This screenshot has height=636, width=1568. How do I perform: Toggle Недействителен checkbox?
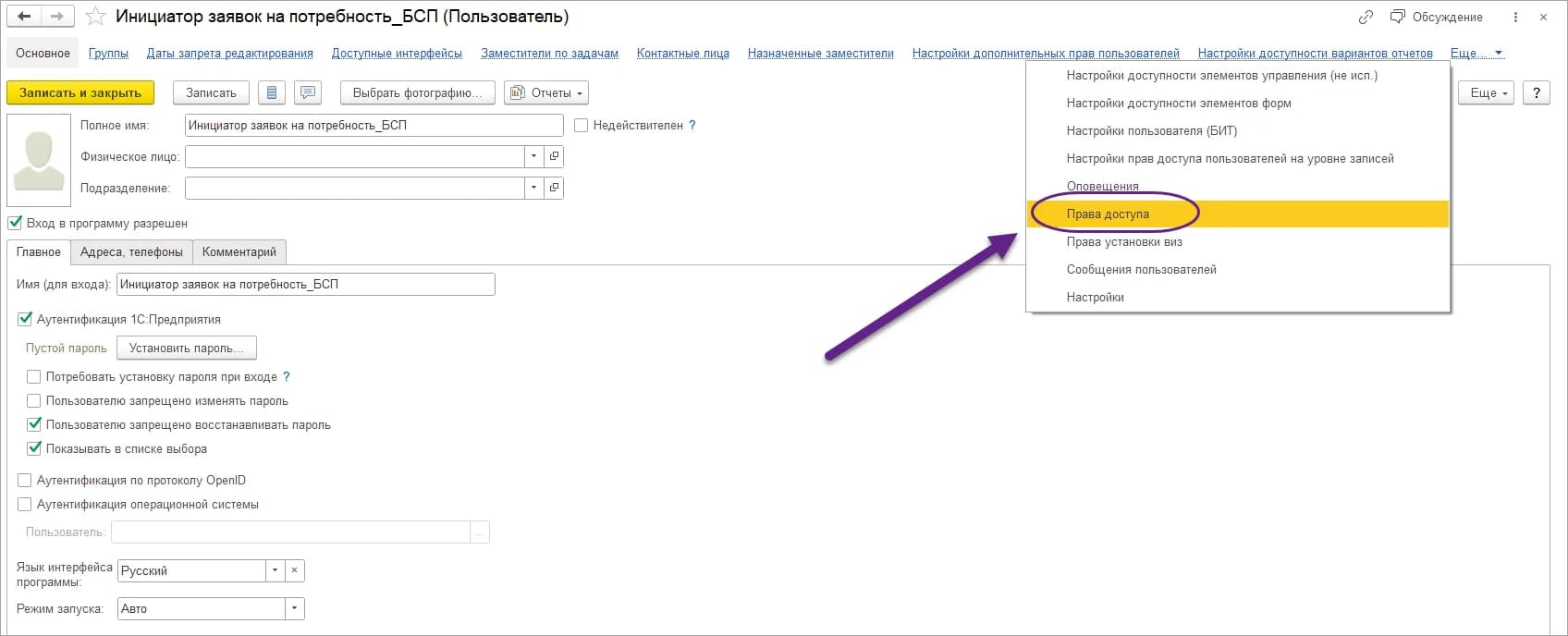(582, 125)
